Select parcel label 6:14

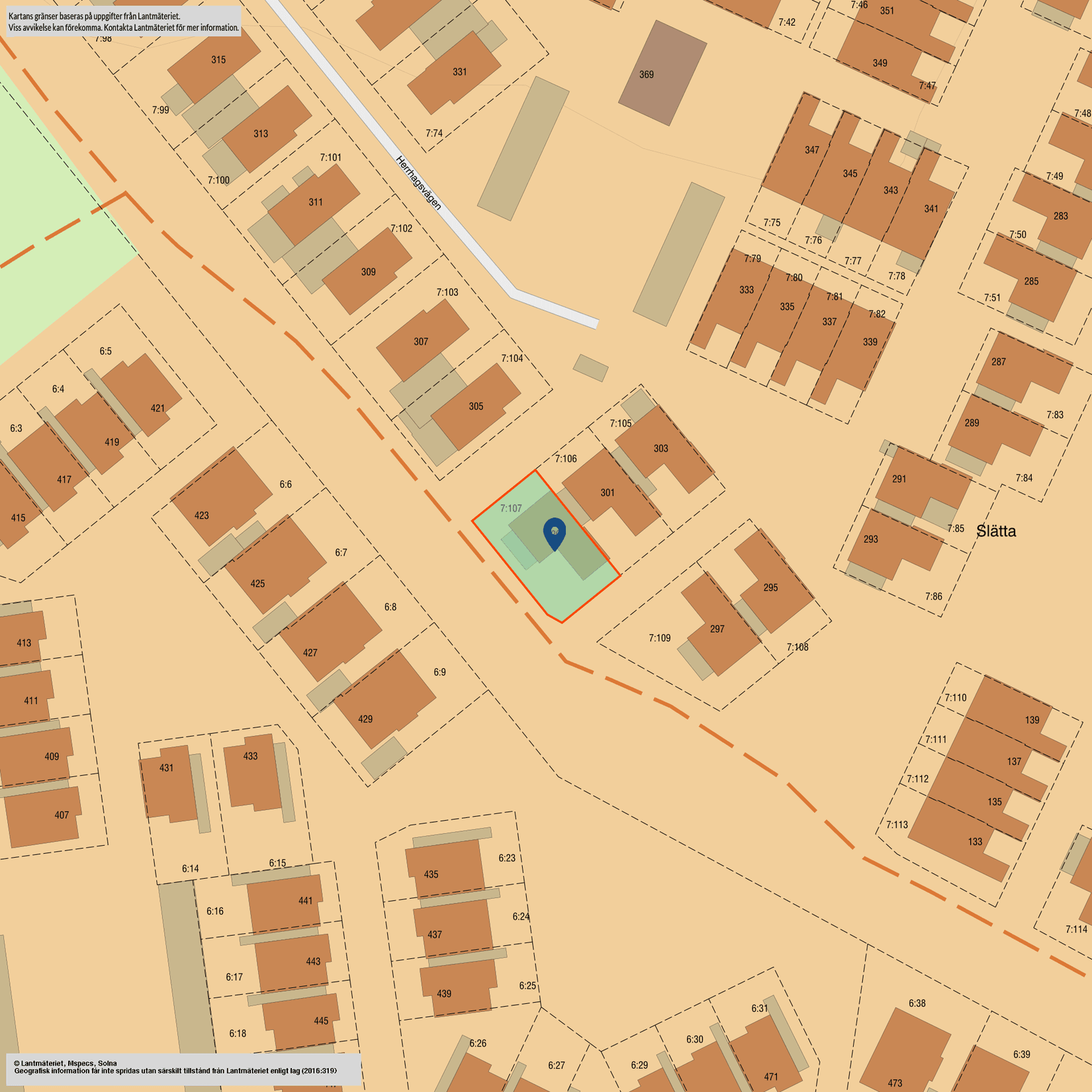click(189, 869)
